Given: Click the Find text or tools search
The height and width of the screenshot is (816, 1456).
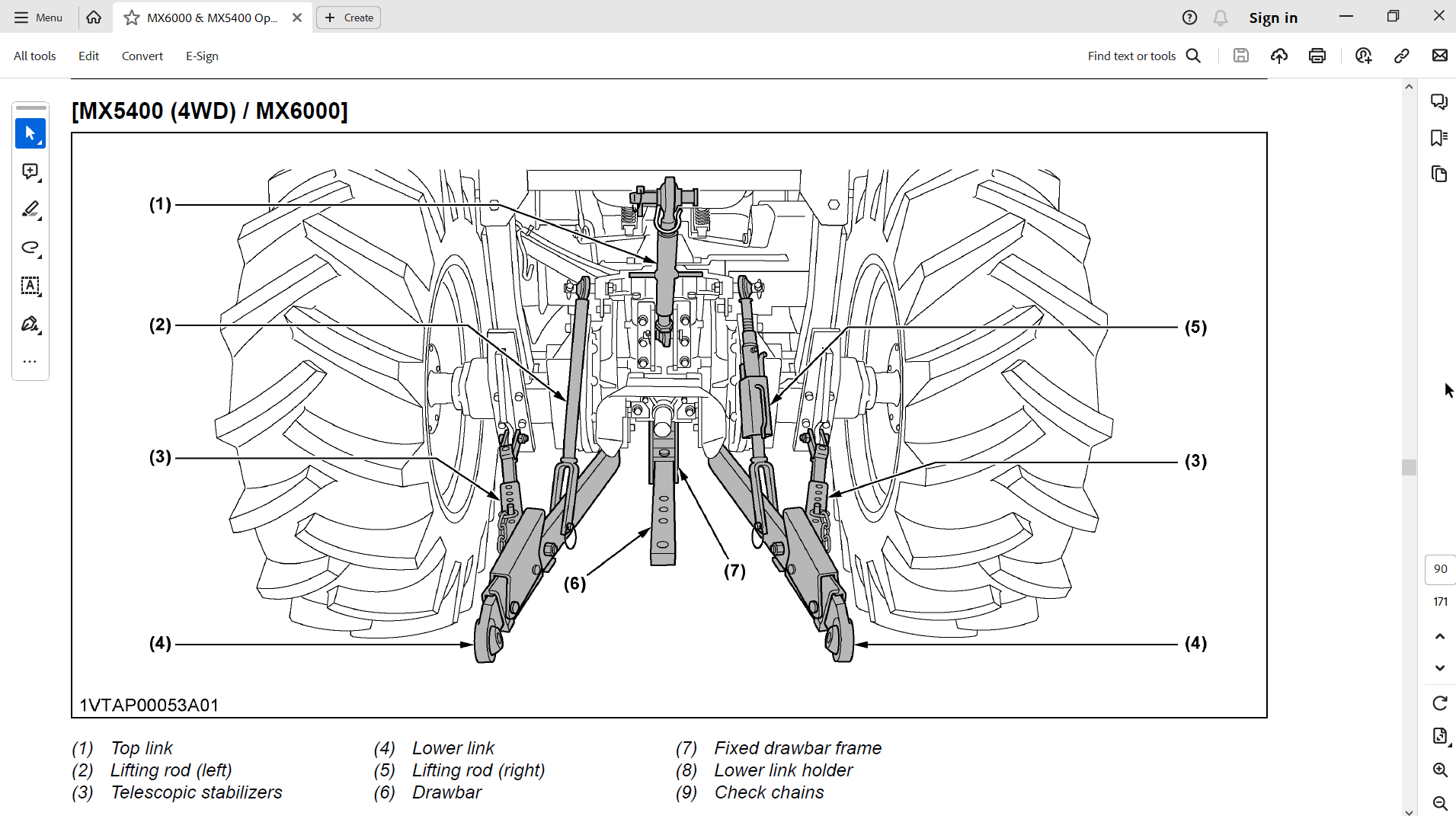Looking at the screenshot, I should 1144,56.
